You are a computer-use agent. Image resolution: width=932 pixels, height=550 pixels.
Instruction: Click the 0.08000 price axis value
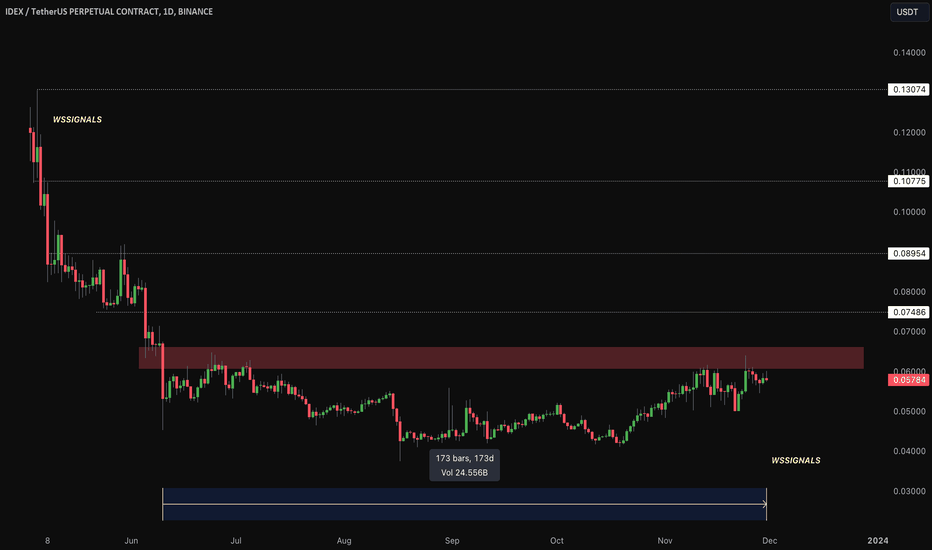pyautogui.click(x=909, y=292)
